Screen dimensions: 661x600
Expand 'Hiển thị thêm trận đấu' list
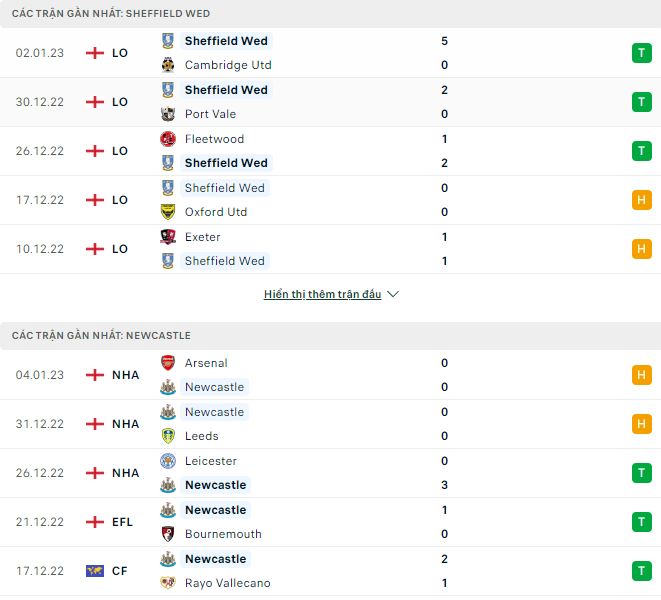[x=322, y=295]
